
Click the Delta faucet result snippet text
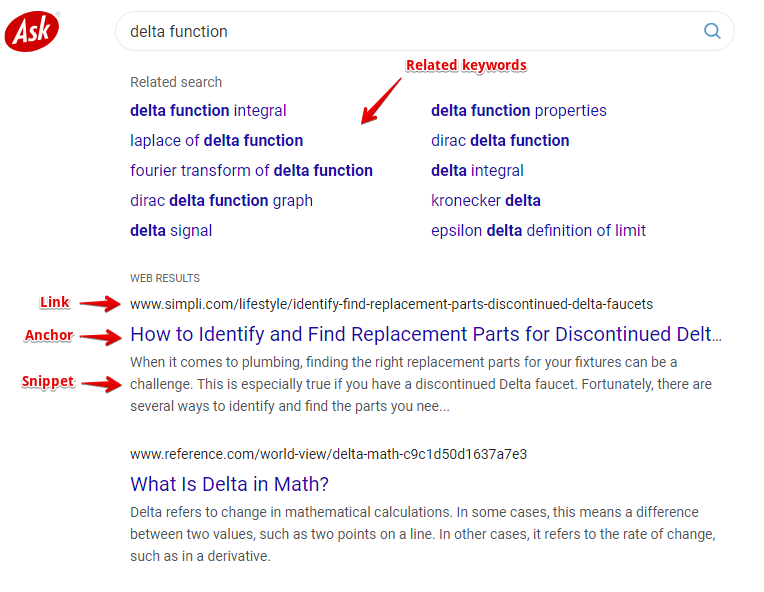pos(420,384)
